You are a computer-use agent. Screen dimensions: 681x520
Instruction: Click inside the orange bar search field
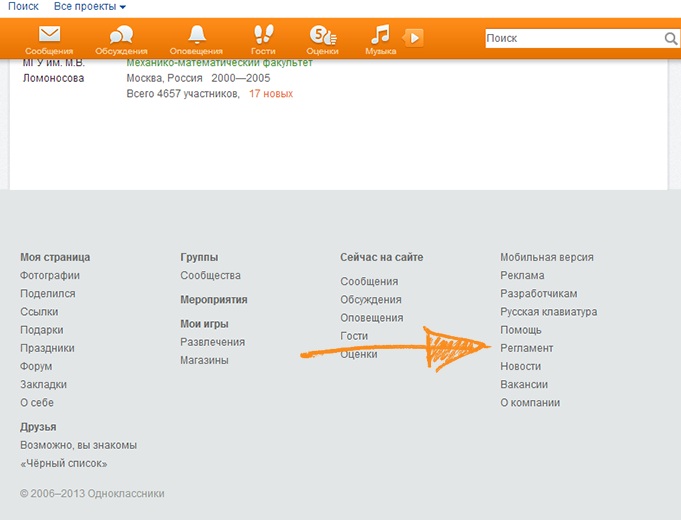(572, 39)
